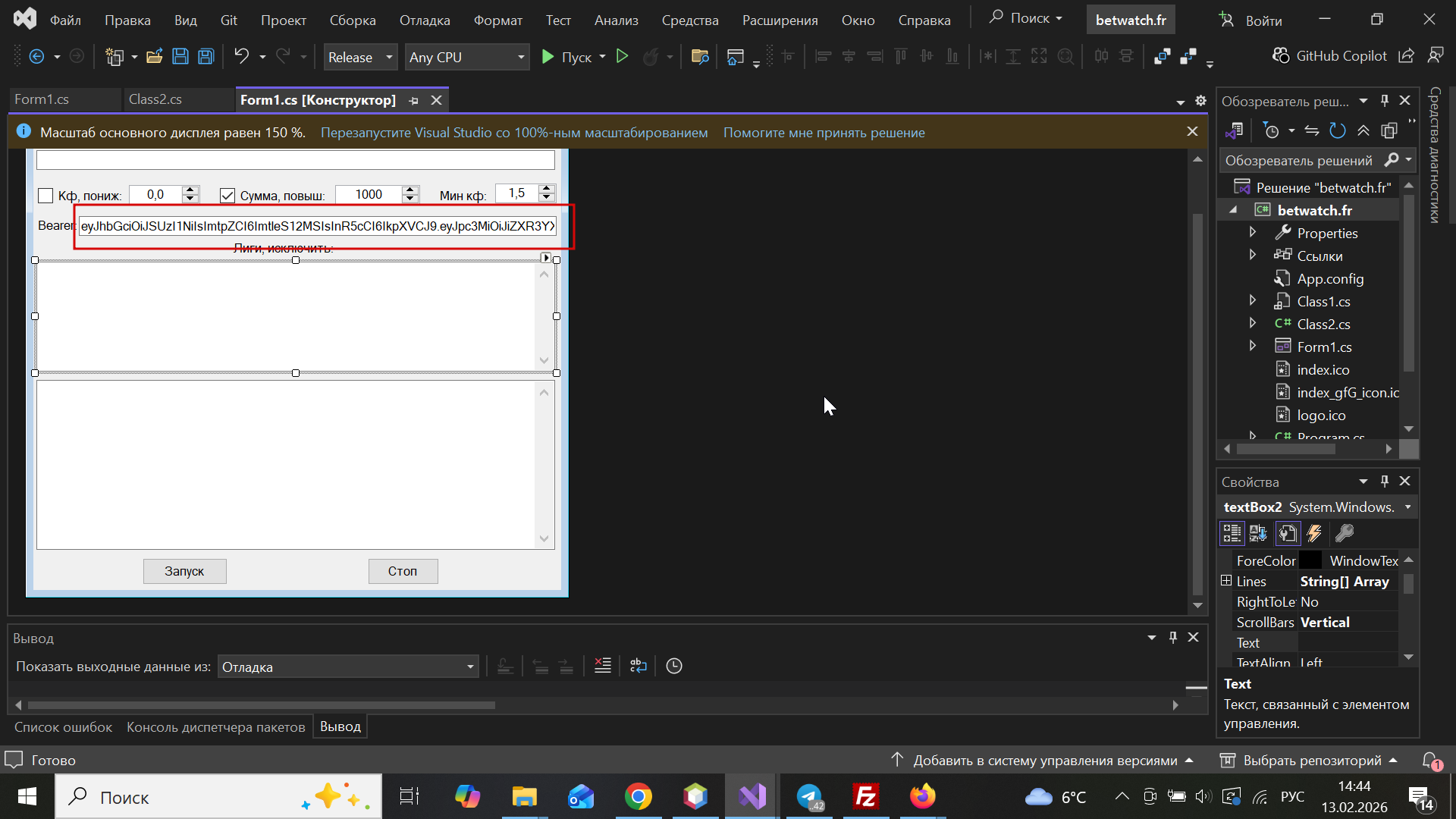Screen dimensions: 1456x819
Task: Toggle word wrap icon in Output panel
Action: [x=639, y=666]
